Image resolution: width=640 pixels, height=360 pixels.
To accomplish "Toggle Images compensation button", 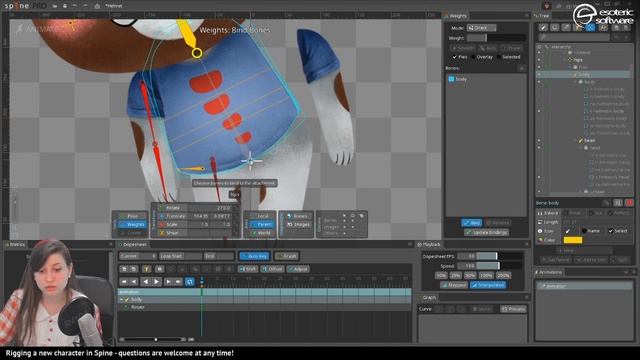I will [x=298, y=224].
